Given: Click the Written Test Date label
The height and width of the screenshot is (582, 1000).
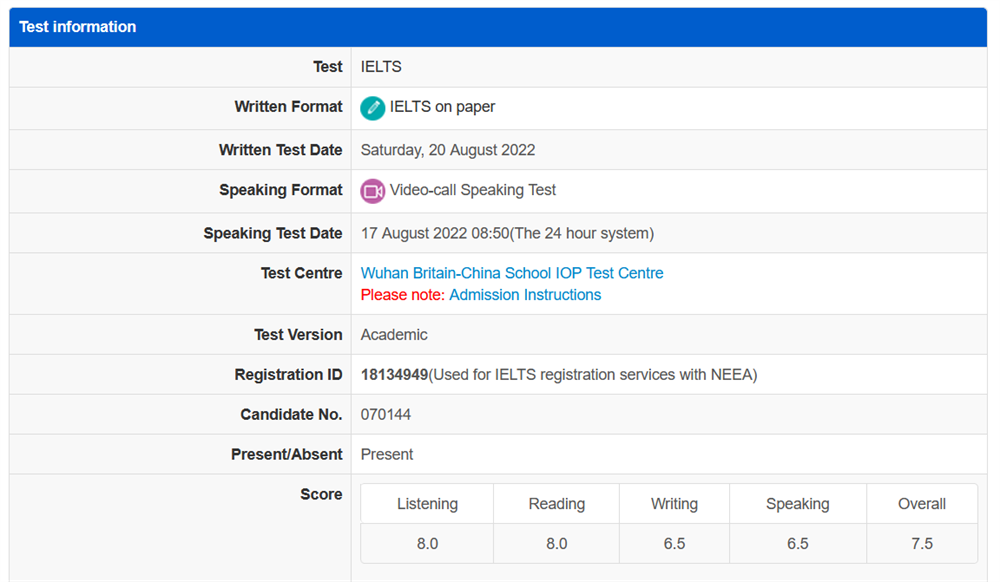Looking at the screenshot, I should (x=281, y=150).
